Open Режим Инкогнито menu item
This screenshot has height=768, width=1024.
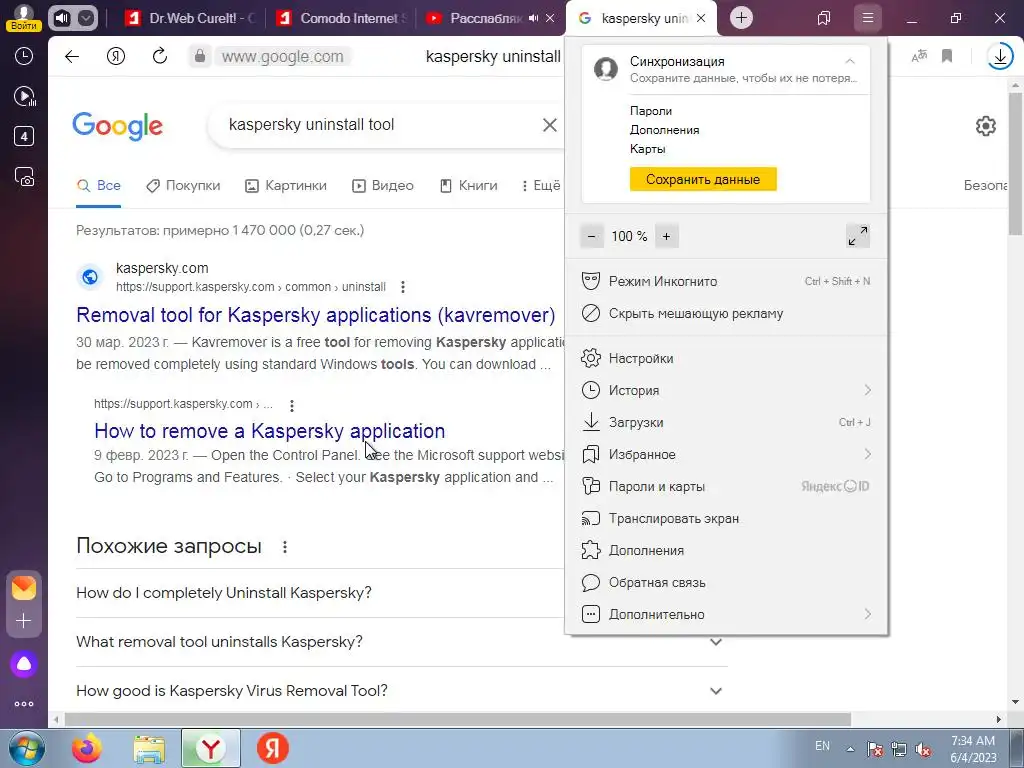pos(726,281)
